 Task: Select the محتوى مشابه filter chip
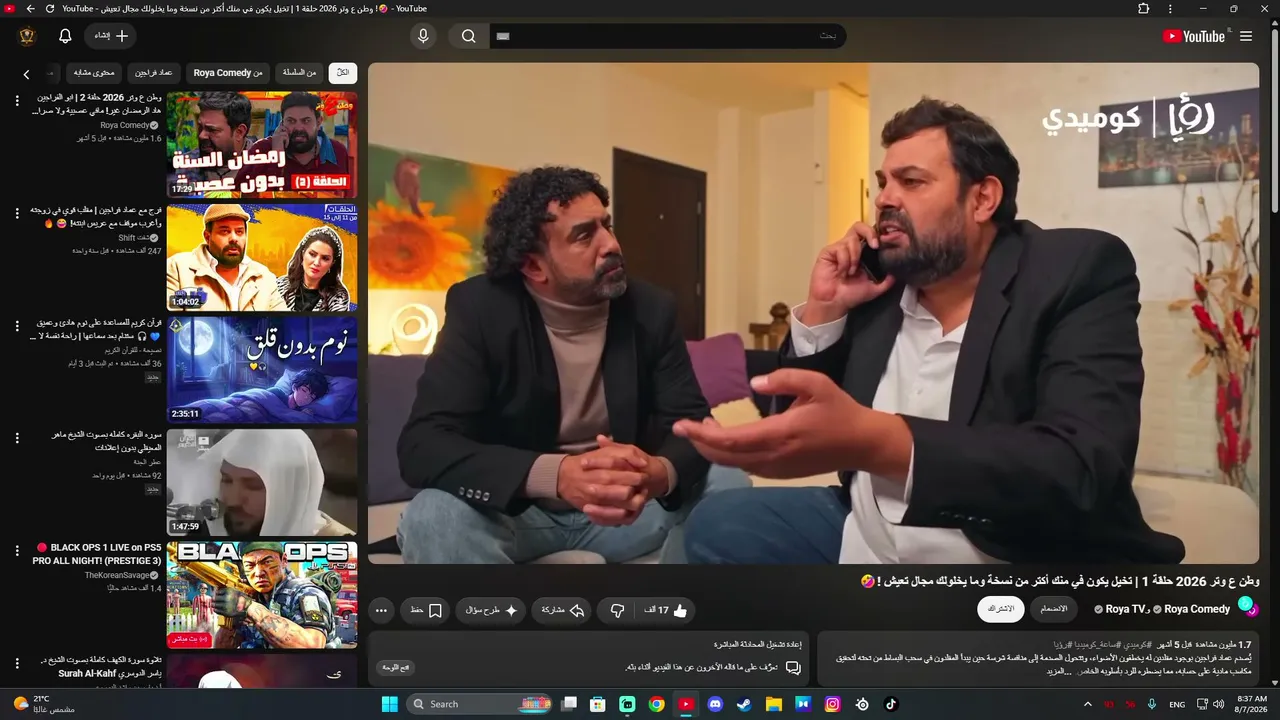click(95, 73)
